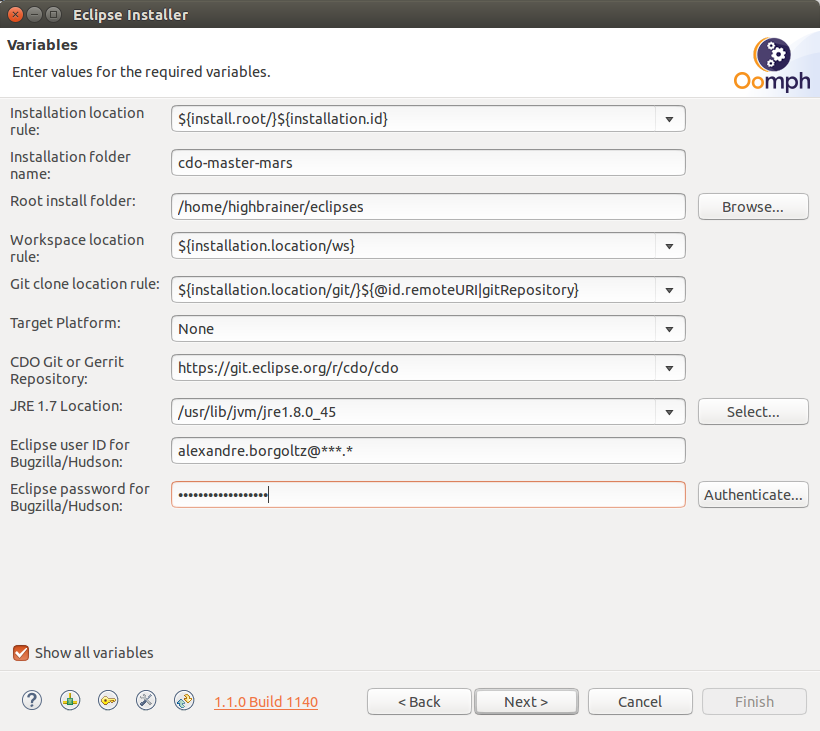The image size is (820, 731).
Task: Click the Select... JRE button
Action: [x=753, y=412]
